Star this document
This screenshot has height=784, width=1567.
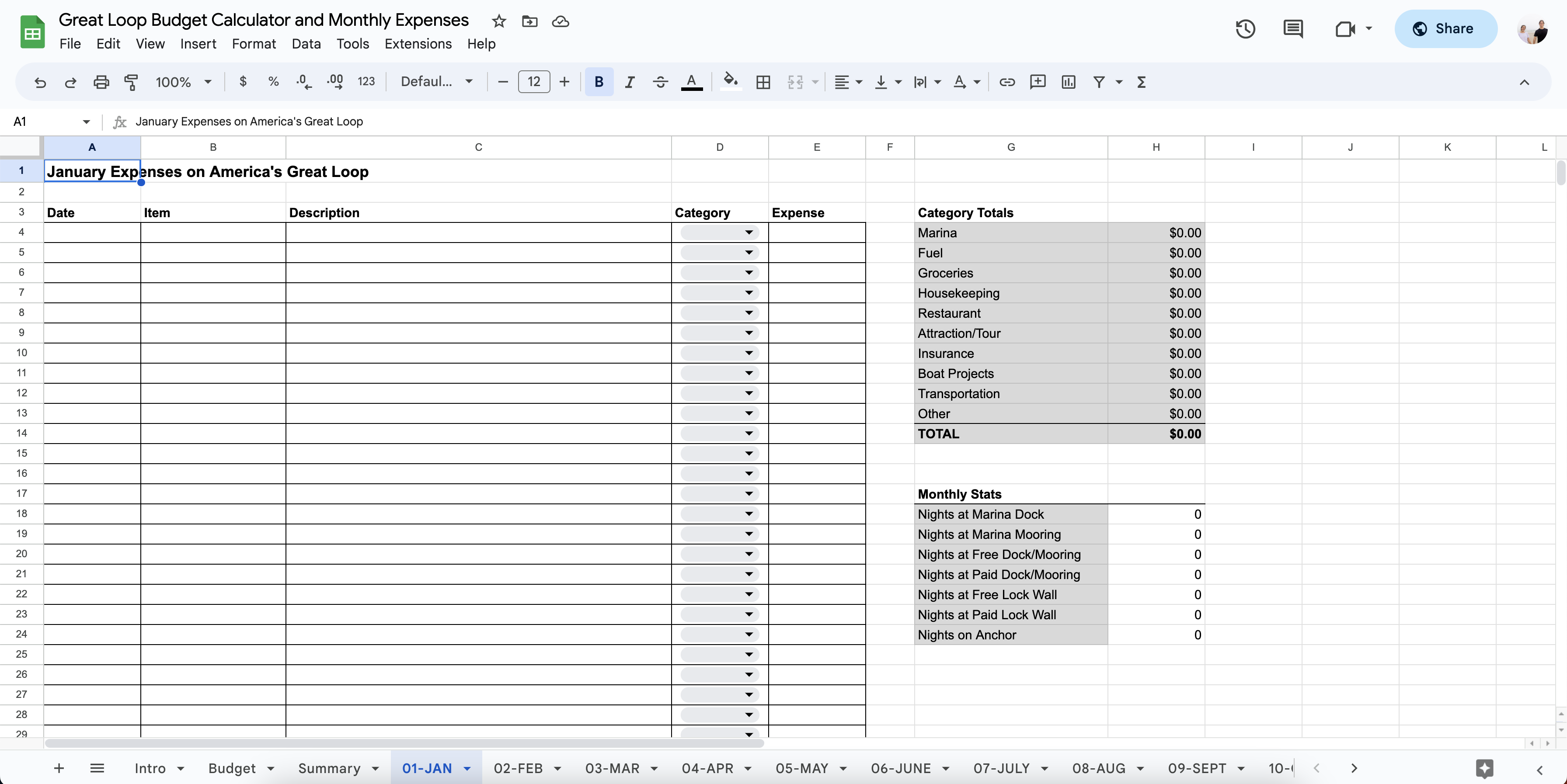(499, 21)
